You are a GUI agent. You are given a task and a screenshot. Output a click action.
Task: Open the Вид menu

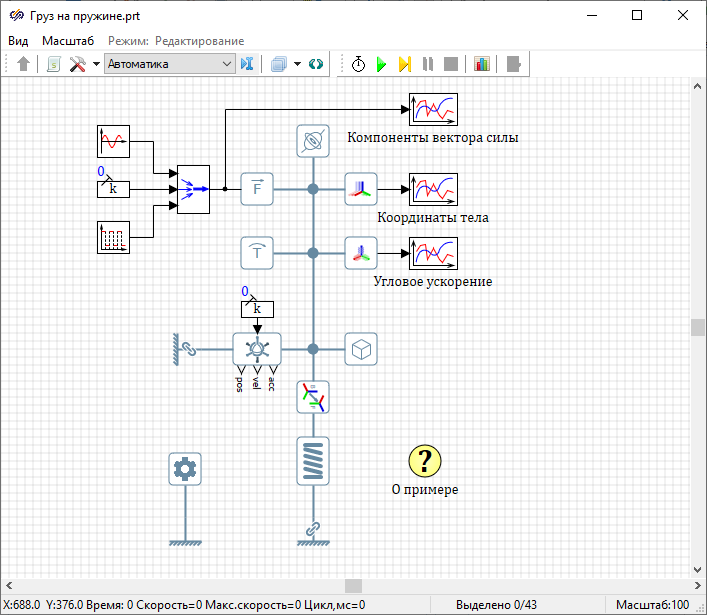click(18, 41)
